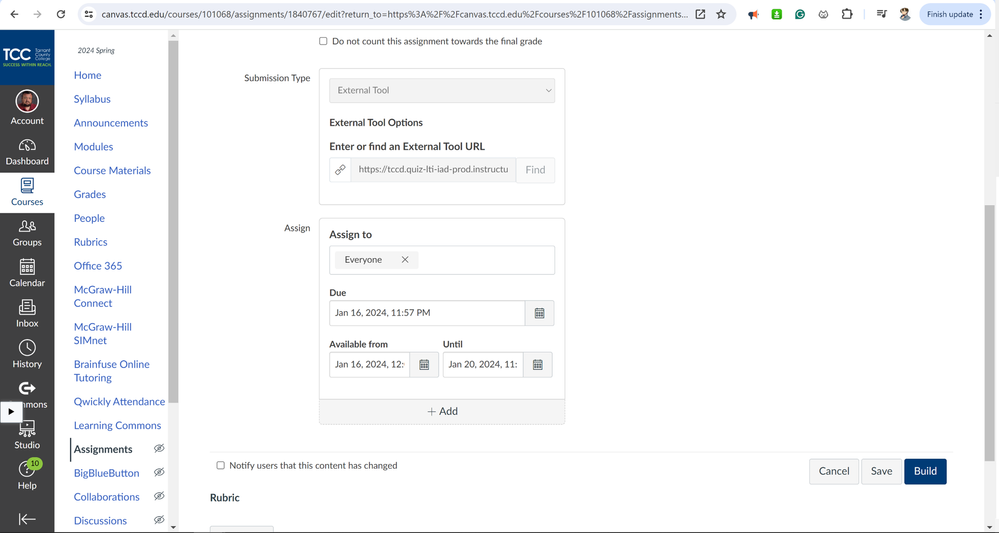Click the Due date calendar picker icon
This screenshot has height=533, width=999.
point(539,313)
